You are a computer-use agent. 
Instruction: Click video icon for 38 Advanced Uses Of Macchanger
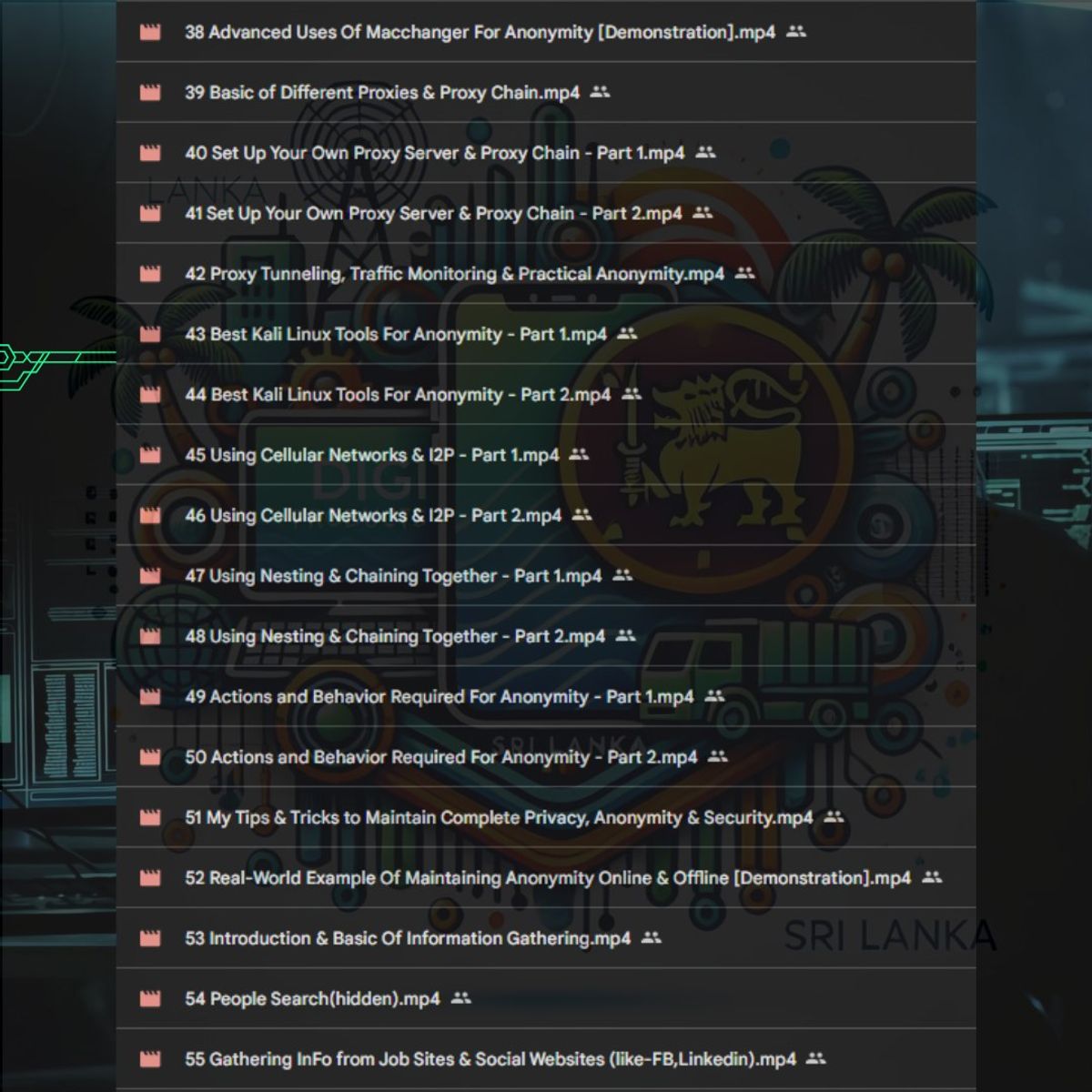150,33
